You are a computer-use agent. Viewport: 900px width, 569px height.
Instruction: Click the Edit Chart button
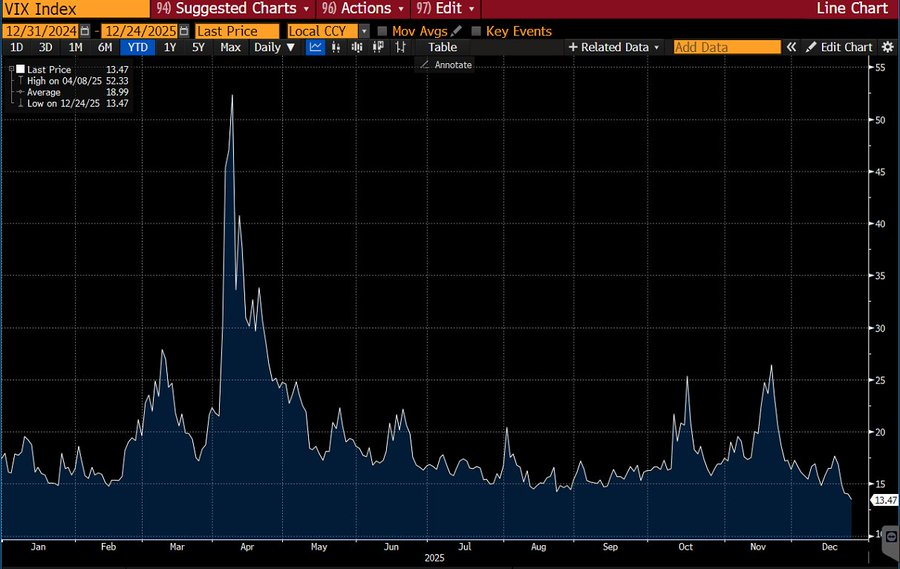click(838, 47)
